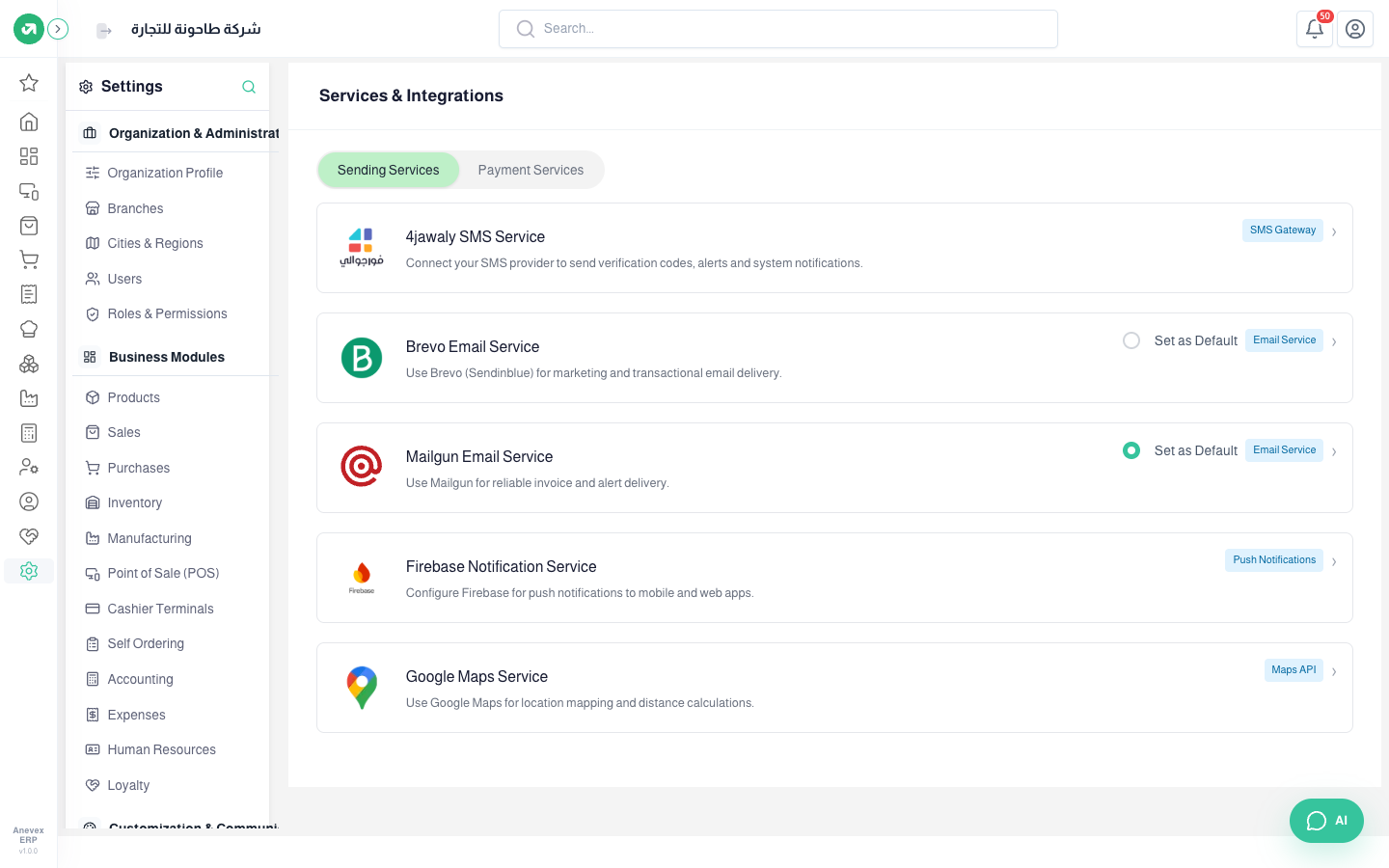
Task: Expand Brevo Email Service chevron
Action: click(x=1334, y=341)
